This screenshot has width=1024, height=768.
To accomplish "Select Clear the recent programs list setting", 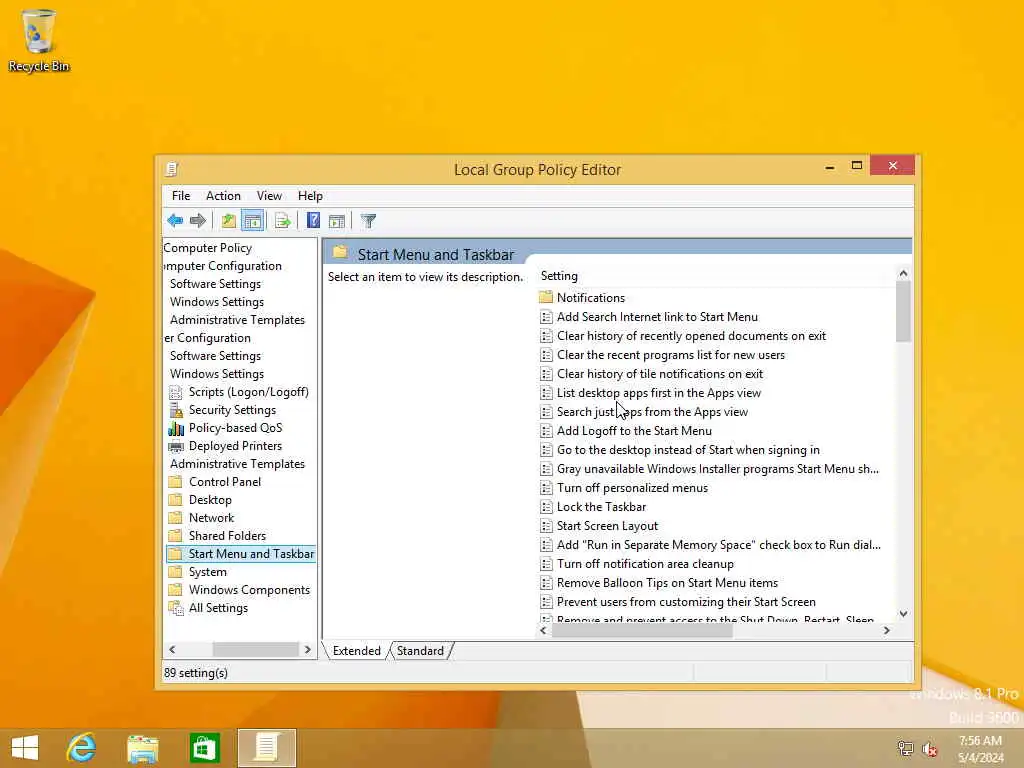I will click(x=671, y=355).
